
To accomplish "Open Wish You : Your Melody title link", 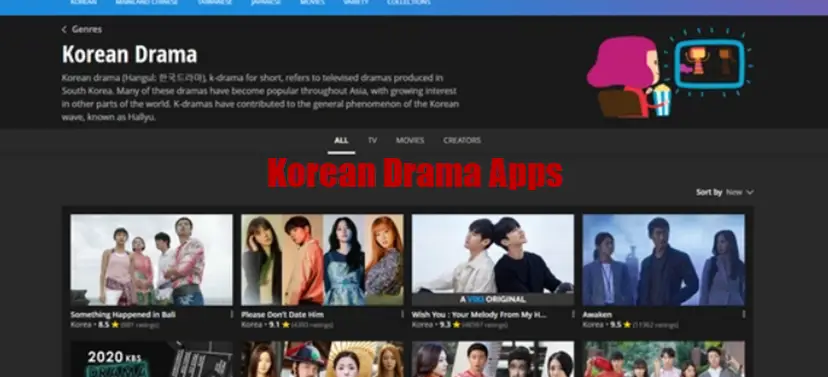I will pos(479,315).
